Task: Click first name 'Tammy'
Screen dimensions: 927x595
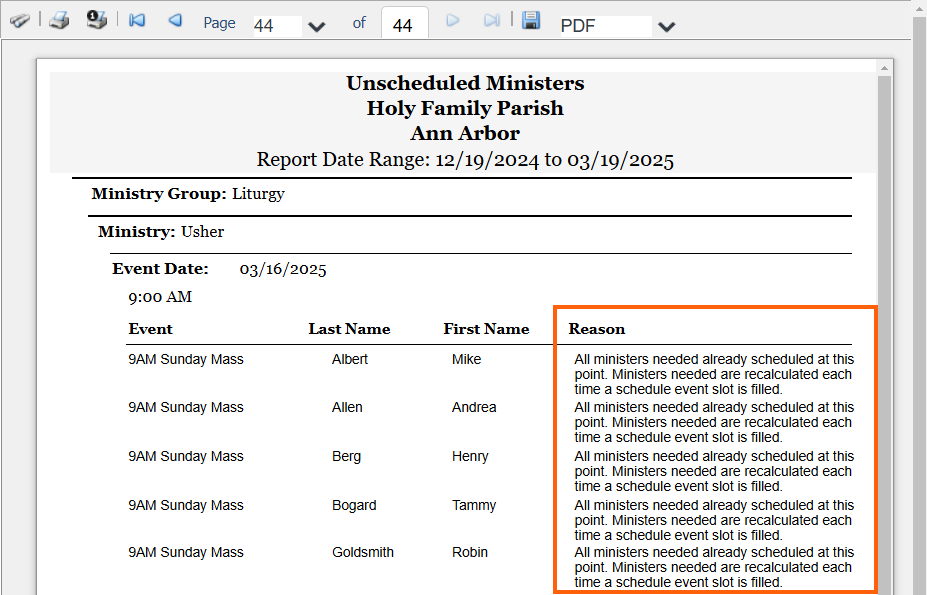Action: (x=474, y=506)
